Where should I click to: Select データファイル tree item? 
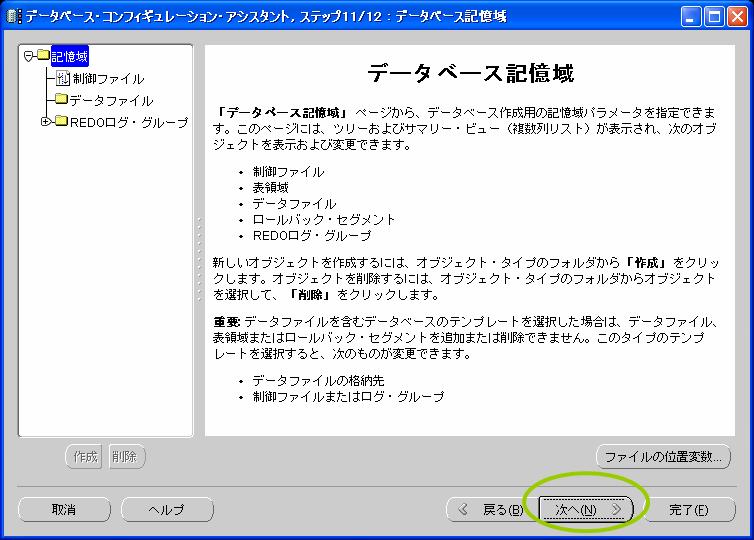click(x=111, y=100)
